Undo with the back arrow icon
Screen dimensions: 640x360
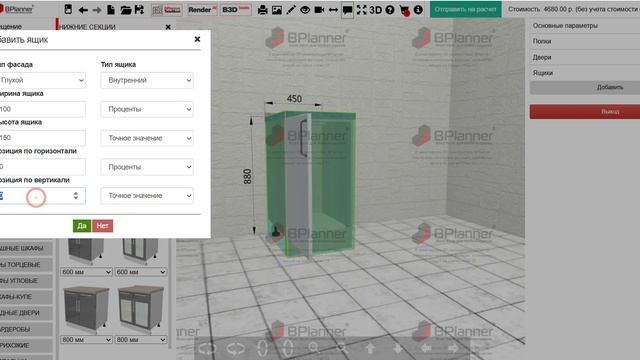[x=83, y=10]
